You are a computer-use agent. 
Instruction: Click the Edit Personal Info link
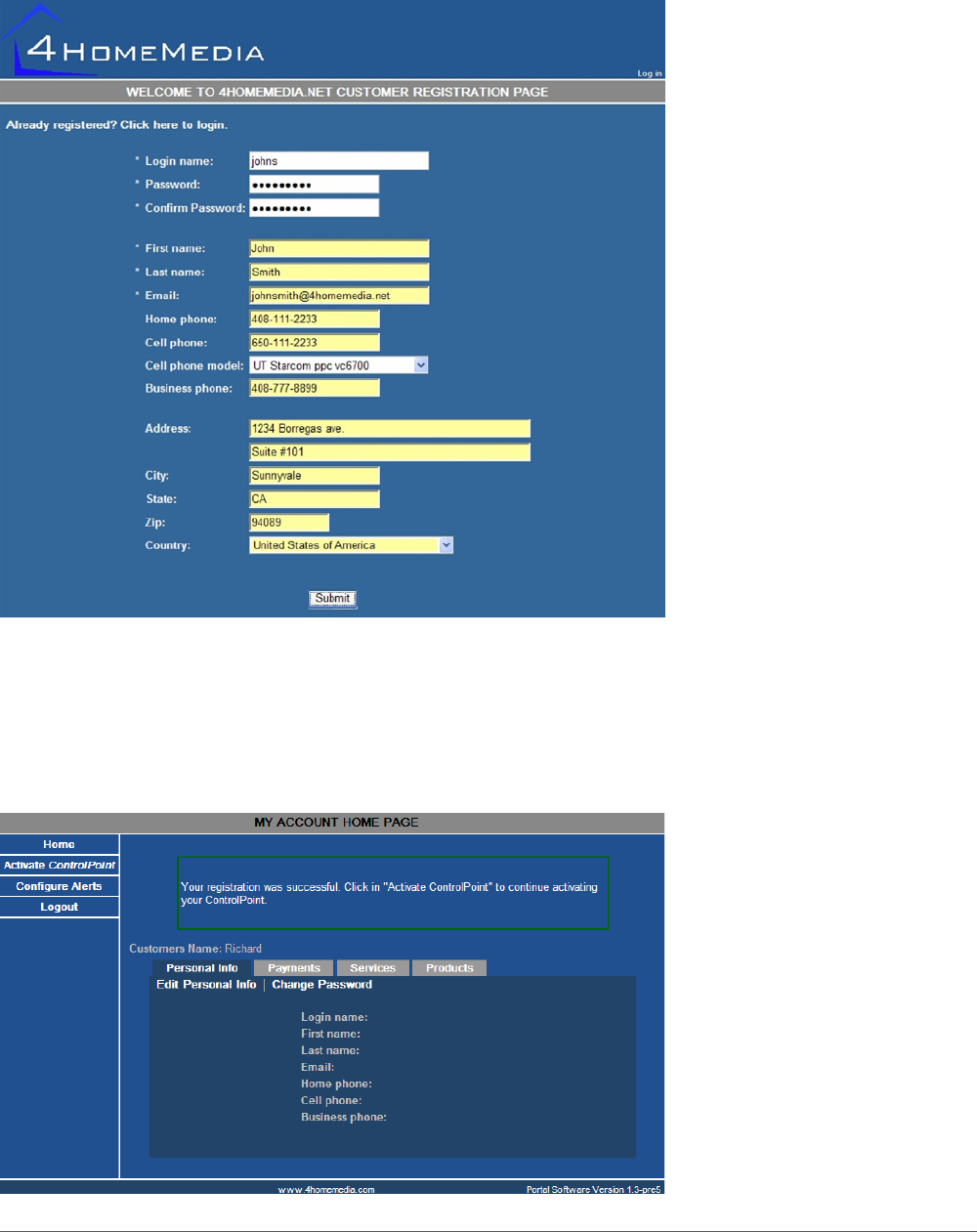pos(206,985)
